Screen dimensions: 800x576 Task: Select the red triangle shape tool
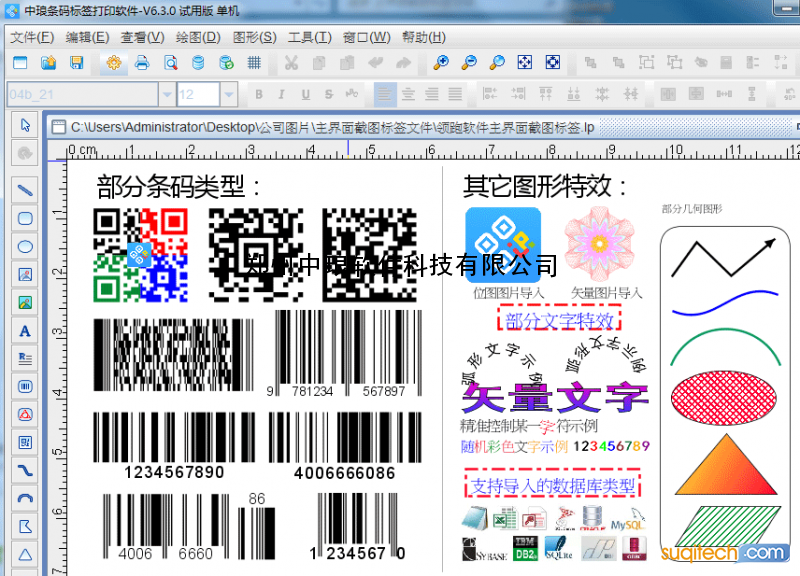[x=25, y=415]
